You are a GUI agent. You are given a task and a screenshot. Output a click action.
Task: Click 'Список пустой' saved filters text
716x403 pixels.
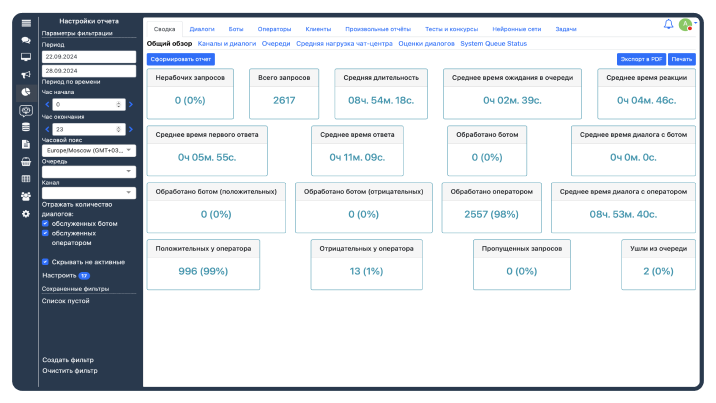pos(66,301)
